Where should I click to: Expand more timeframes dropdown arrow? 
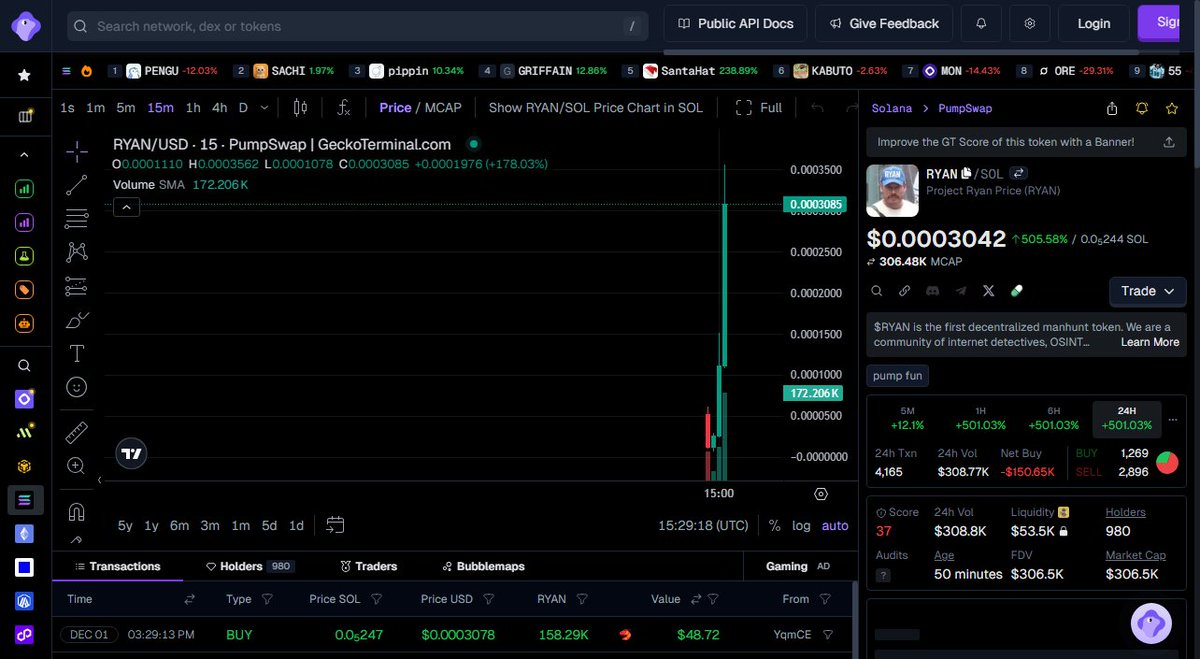coord(264,107)
